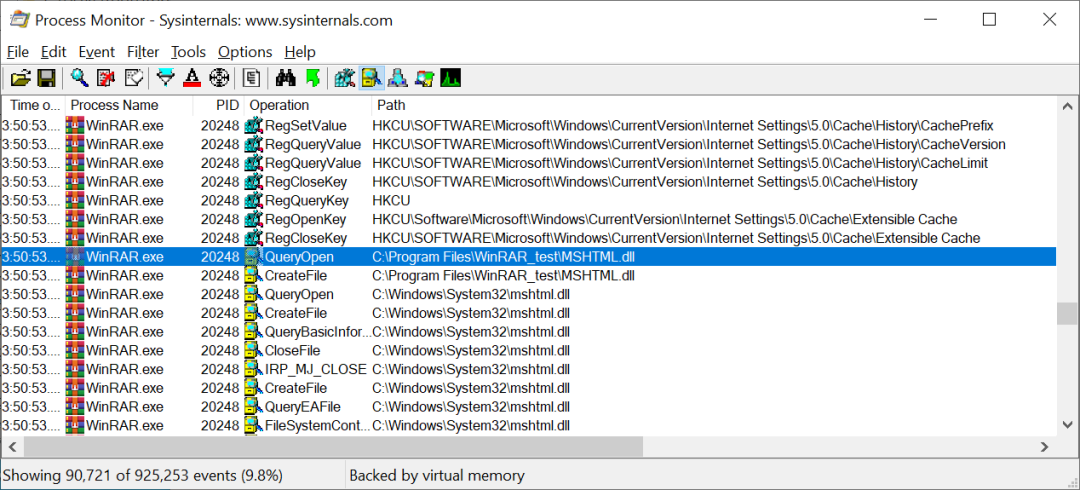Select the RegSetValue operation cell
Viewport: 1080px width, 490px height.
(306, 126)
